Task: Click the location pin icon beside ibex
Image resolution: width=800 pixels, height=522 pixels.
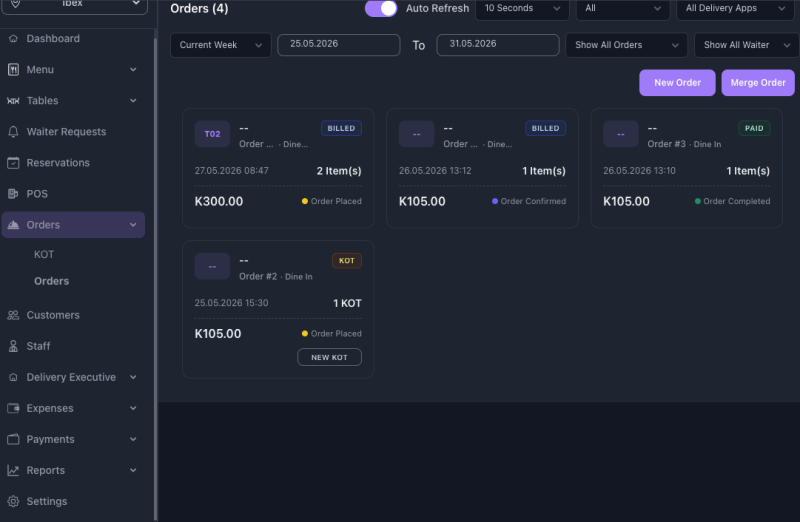Action: coord(16,3)
